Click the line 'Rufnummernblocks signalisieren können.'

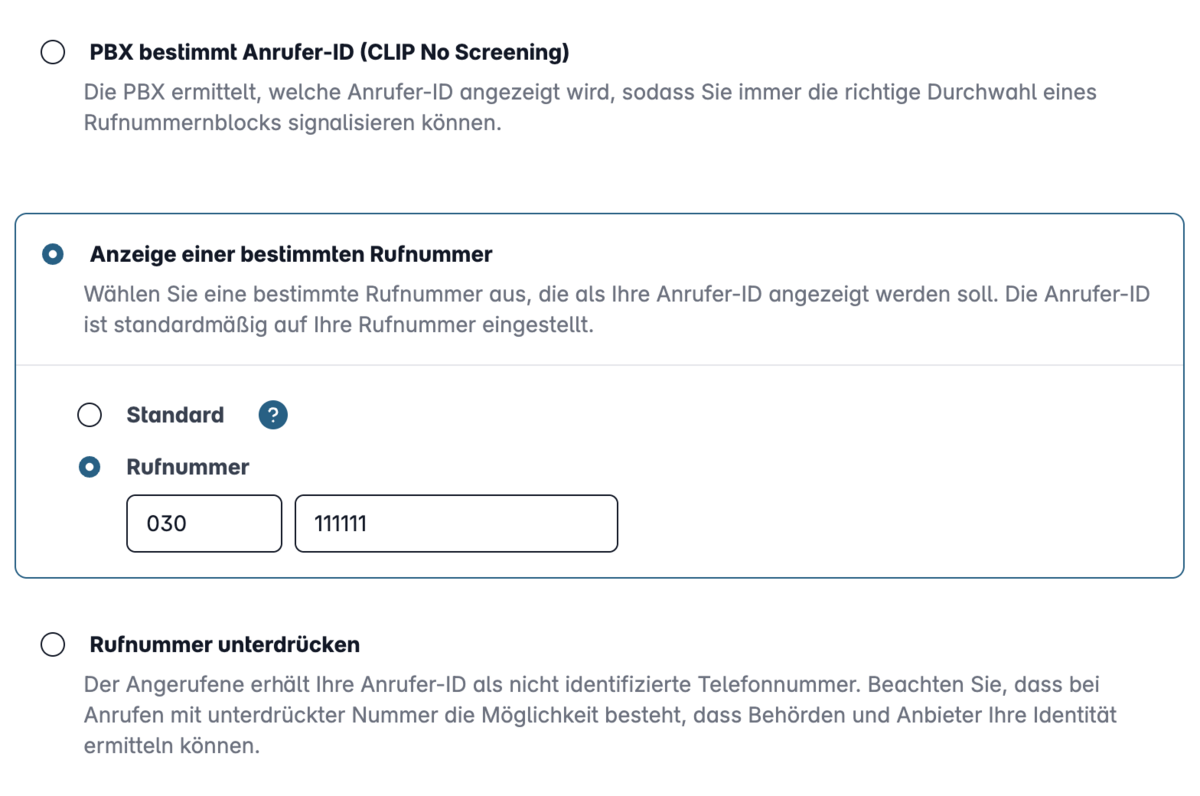(292, 125)
